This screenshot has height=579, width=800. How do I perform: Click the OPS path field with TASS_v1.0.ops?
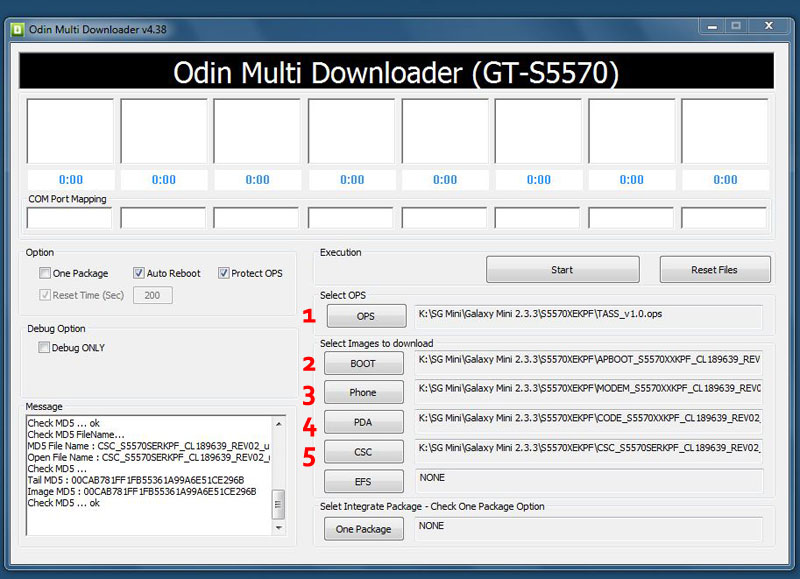point(589,317)
